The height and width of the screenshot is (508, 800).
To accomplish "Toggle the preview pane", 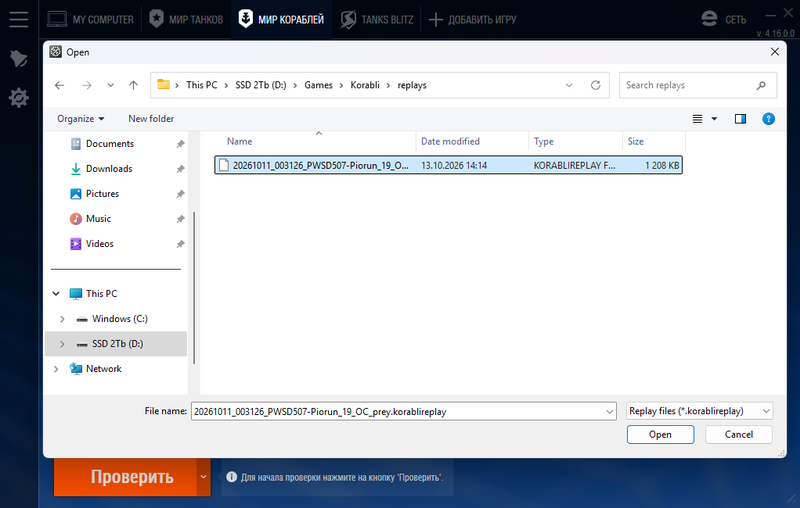I will tap(740, 119).
